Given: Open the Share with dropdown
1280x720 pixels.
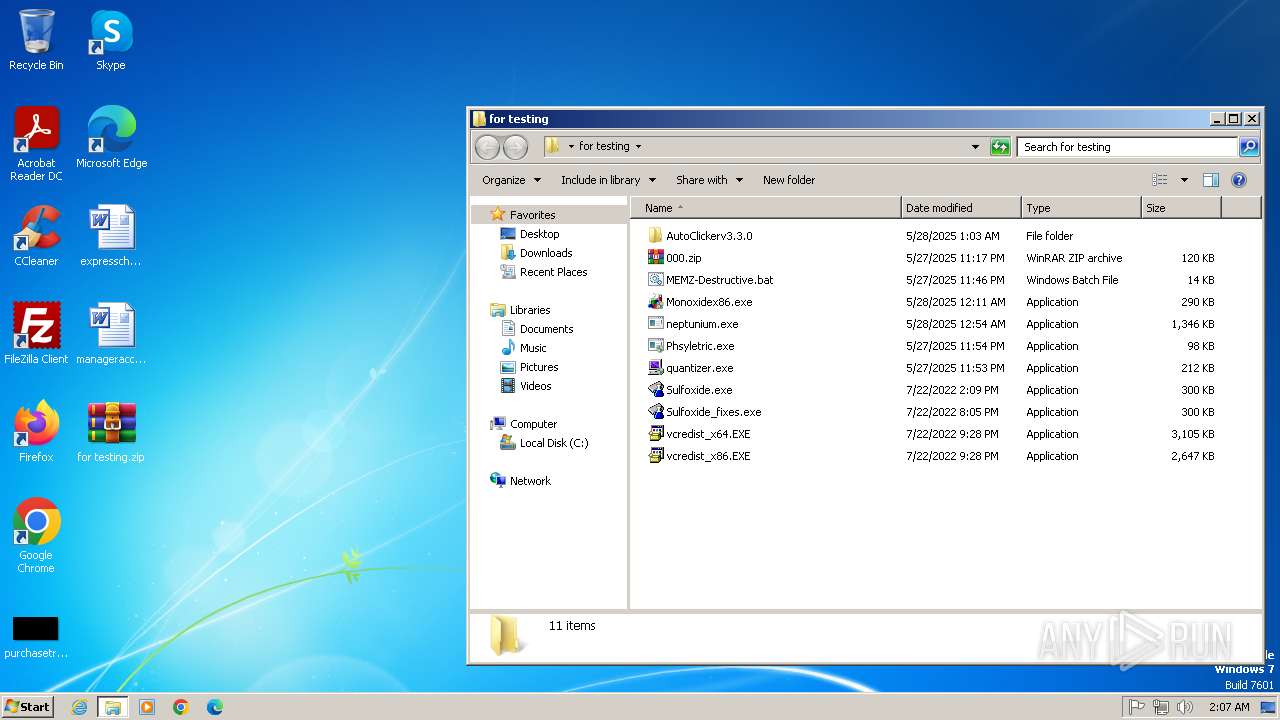Looking at the screenshot, I should tap(709, 180).
